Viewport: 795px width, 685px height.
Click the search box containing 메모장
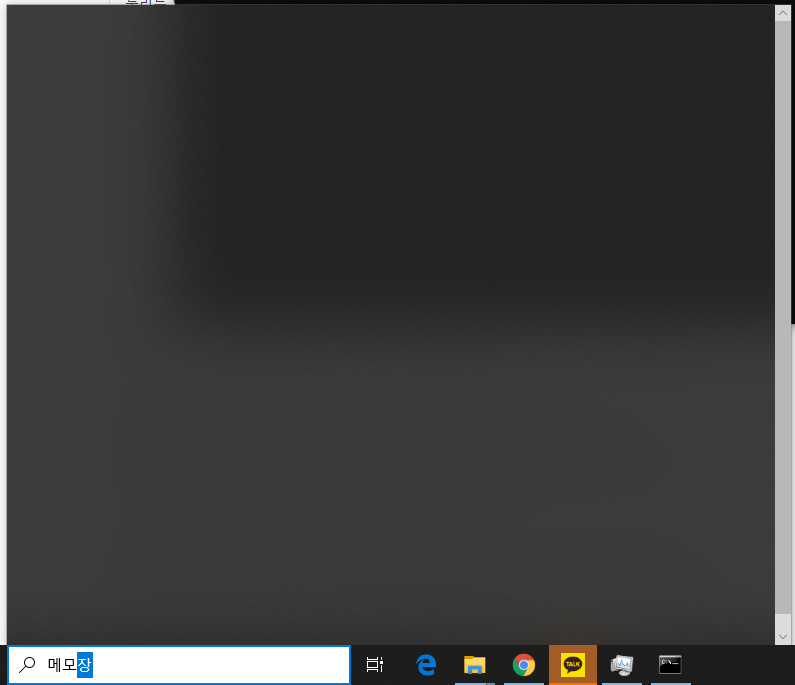click(x=179, y=664)
